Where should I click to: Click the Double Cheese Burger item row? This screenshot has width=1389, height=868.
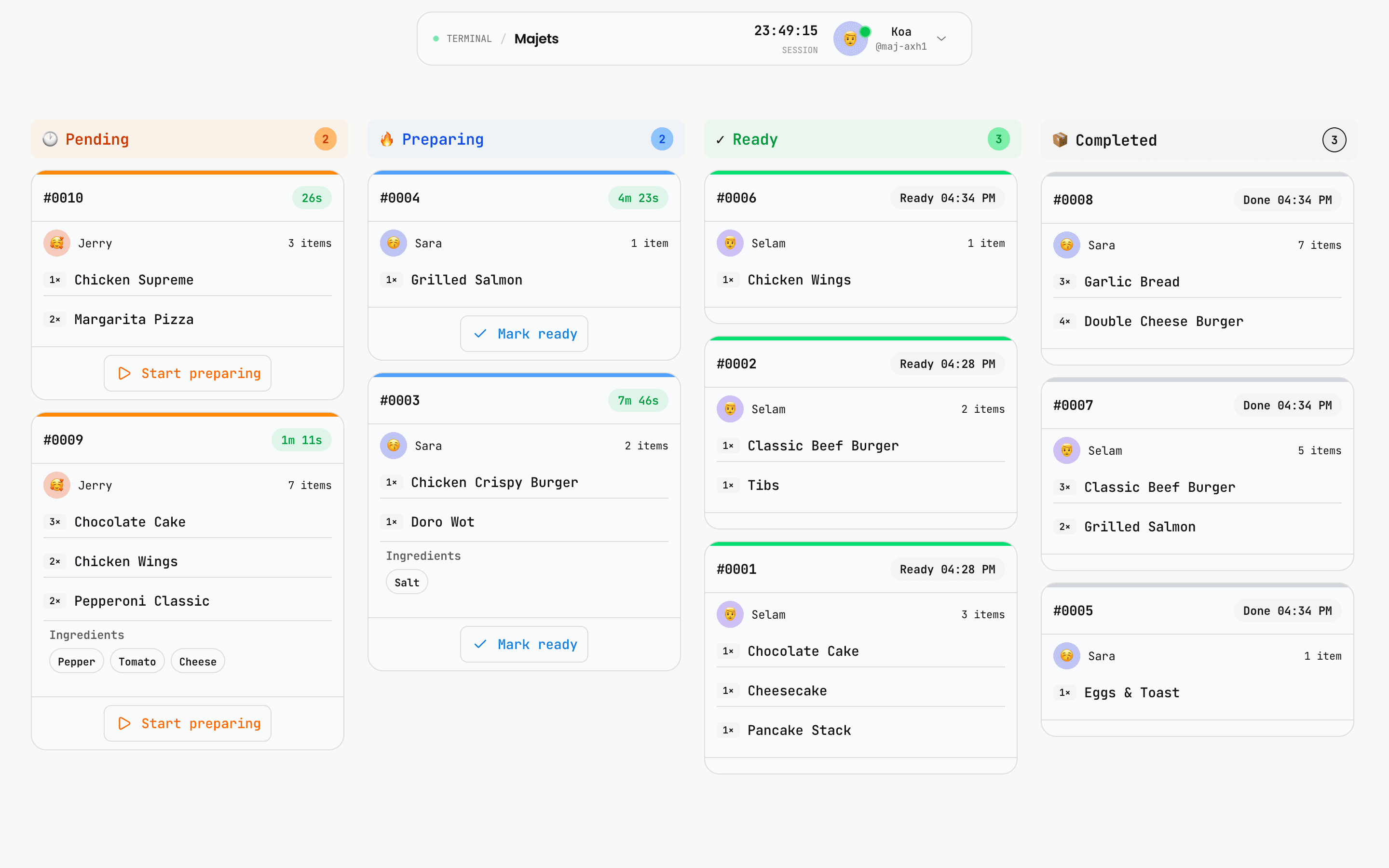click(1198, 322)
